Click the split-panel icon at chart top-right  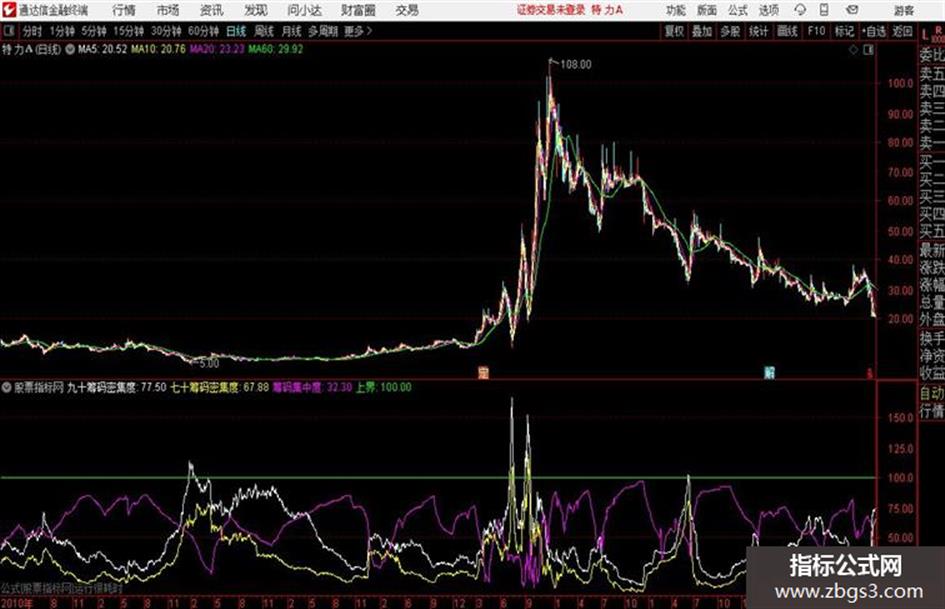tap(868, 50)
